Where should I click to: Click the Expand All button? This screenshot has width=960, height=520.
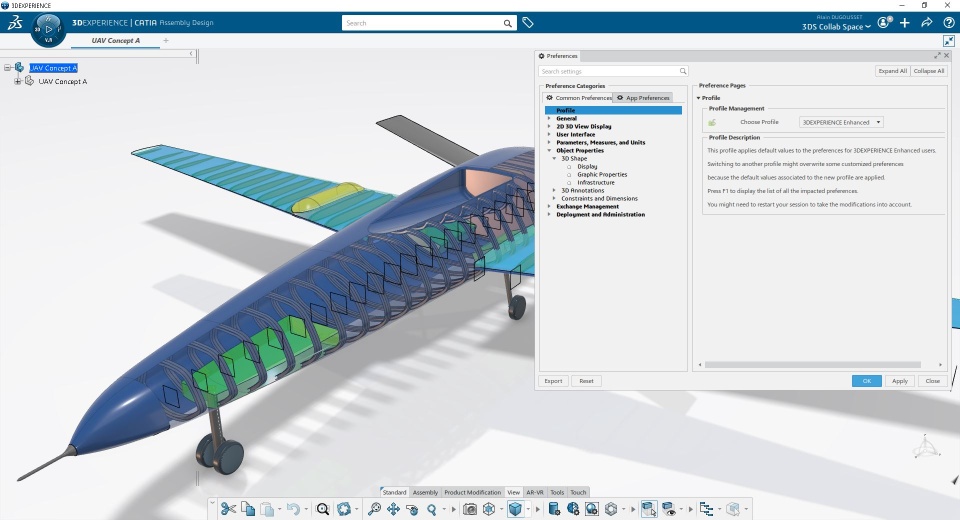(892, 71)
